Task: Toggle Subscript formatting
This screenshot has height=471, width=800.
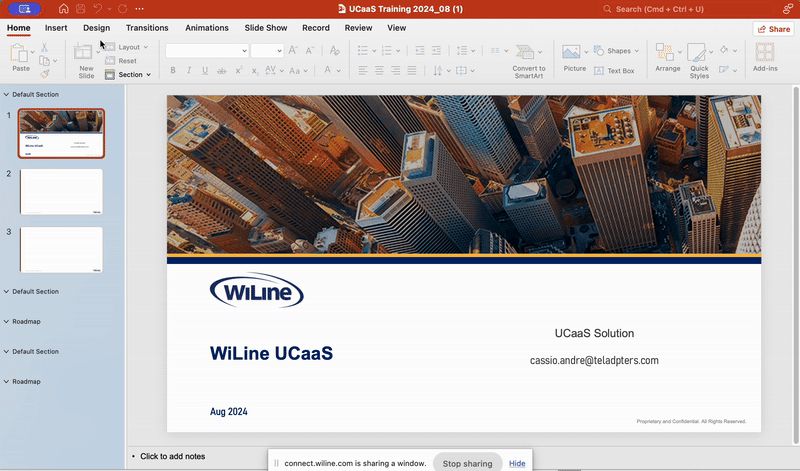Action: coord(255,70)
